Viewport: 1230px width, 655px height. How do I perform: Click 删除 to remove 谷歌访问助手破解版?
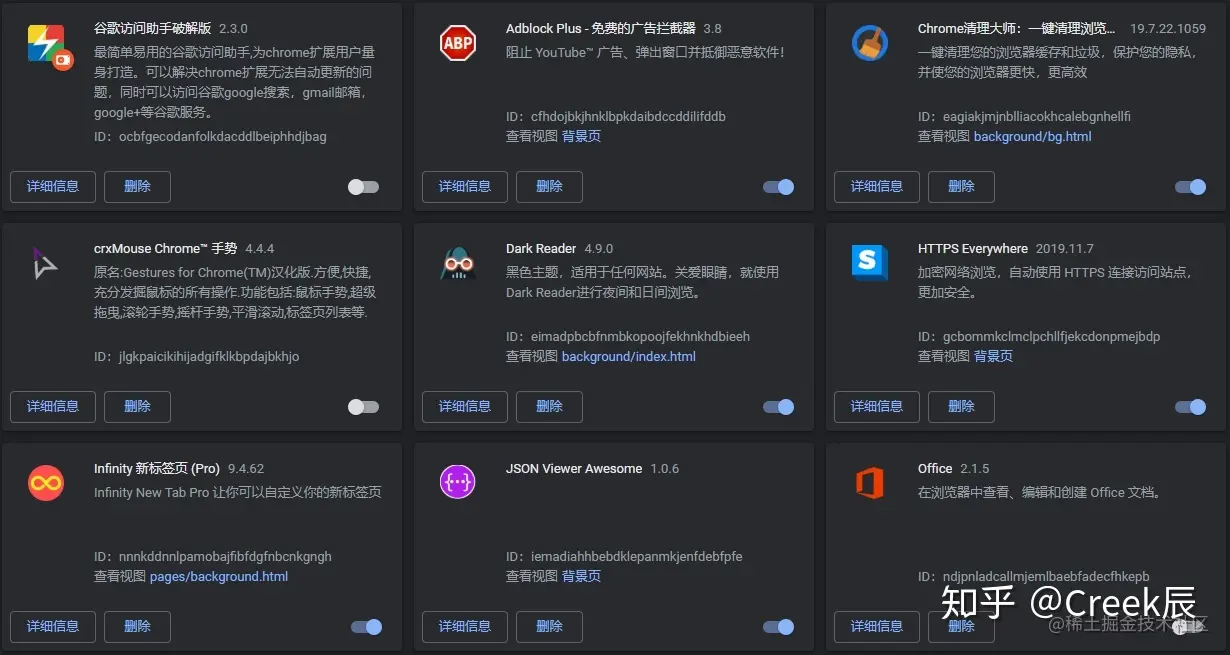[138, 186]
